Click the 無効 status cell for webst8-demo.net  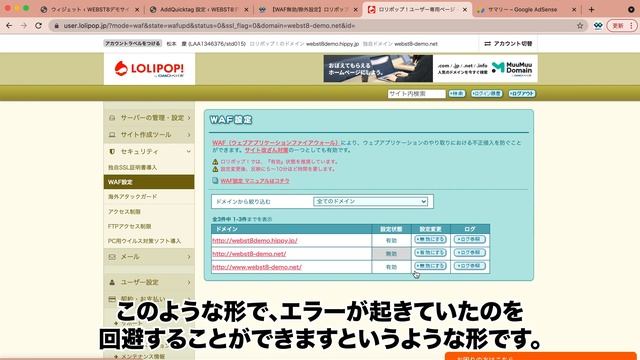coord(391,254)
